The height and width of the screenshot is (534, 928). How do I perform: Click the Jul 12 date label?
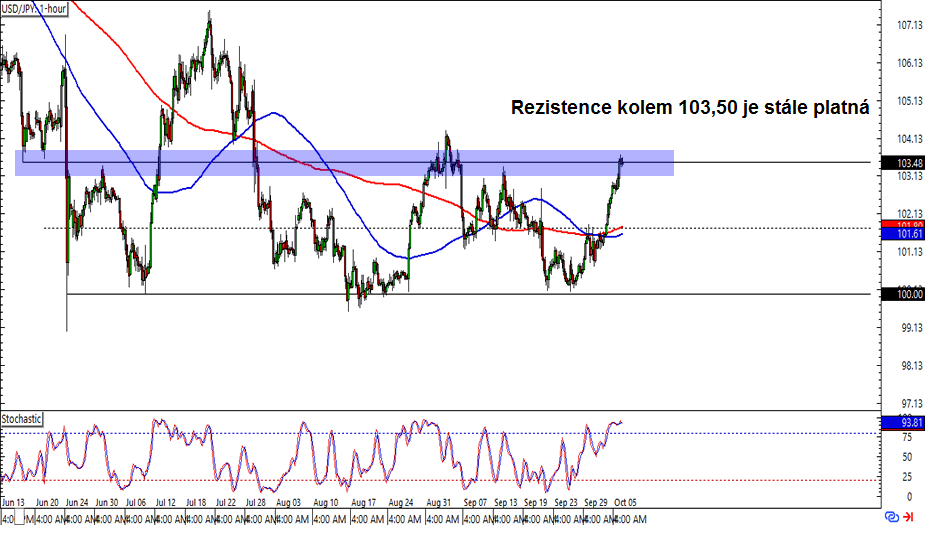pyautogui.click(x=166, y=502)
